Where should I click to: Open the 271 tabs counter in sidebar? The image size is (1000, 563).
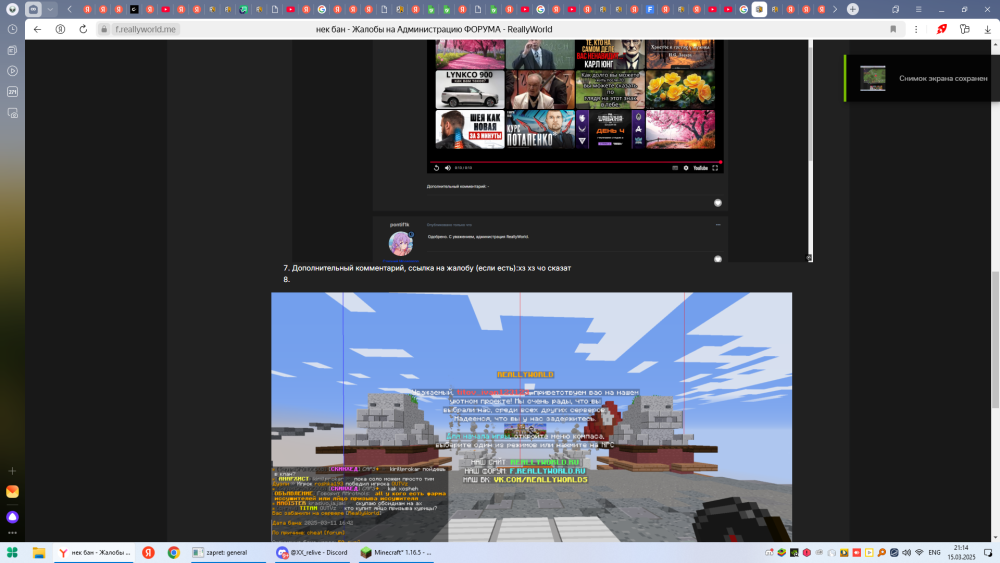coord(12,92)
